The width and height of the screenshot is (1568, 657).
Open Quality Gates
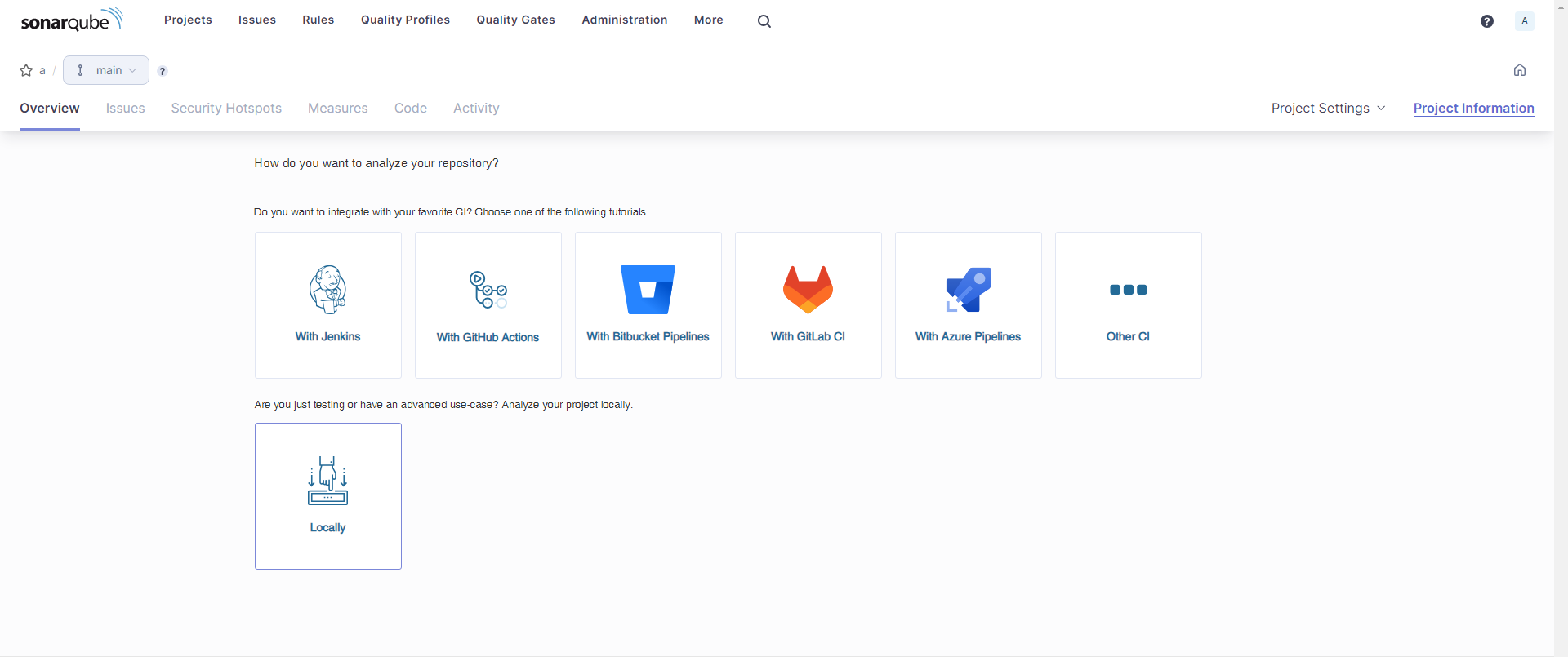(x=516, y=20)
